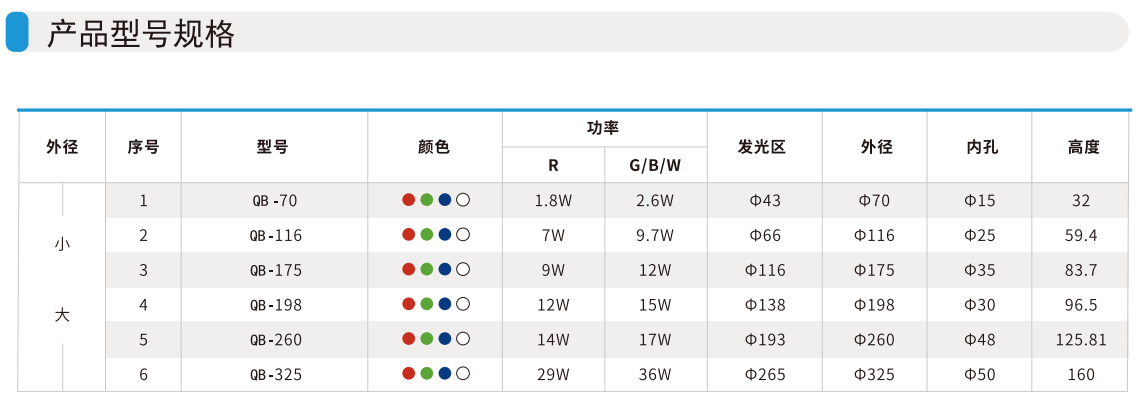Select the 功率 header cell
1140x404 pixels.
coord(603,128)
